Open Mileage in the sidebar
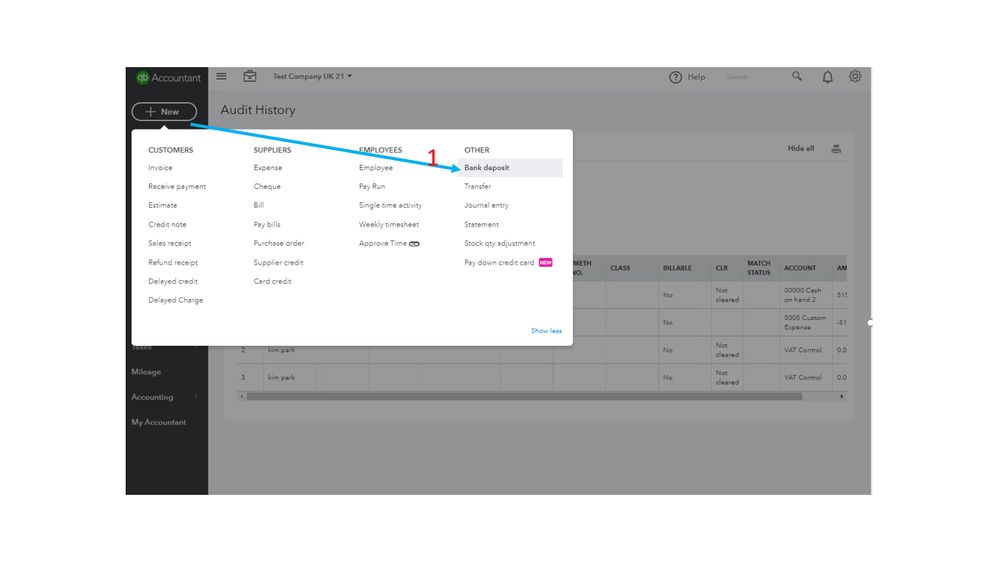The width and height of the screenshot is (999, 562). 146,372
